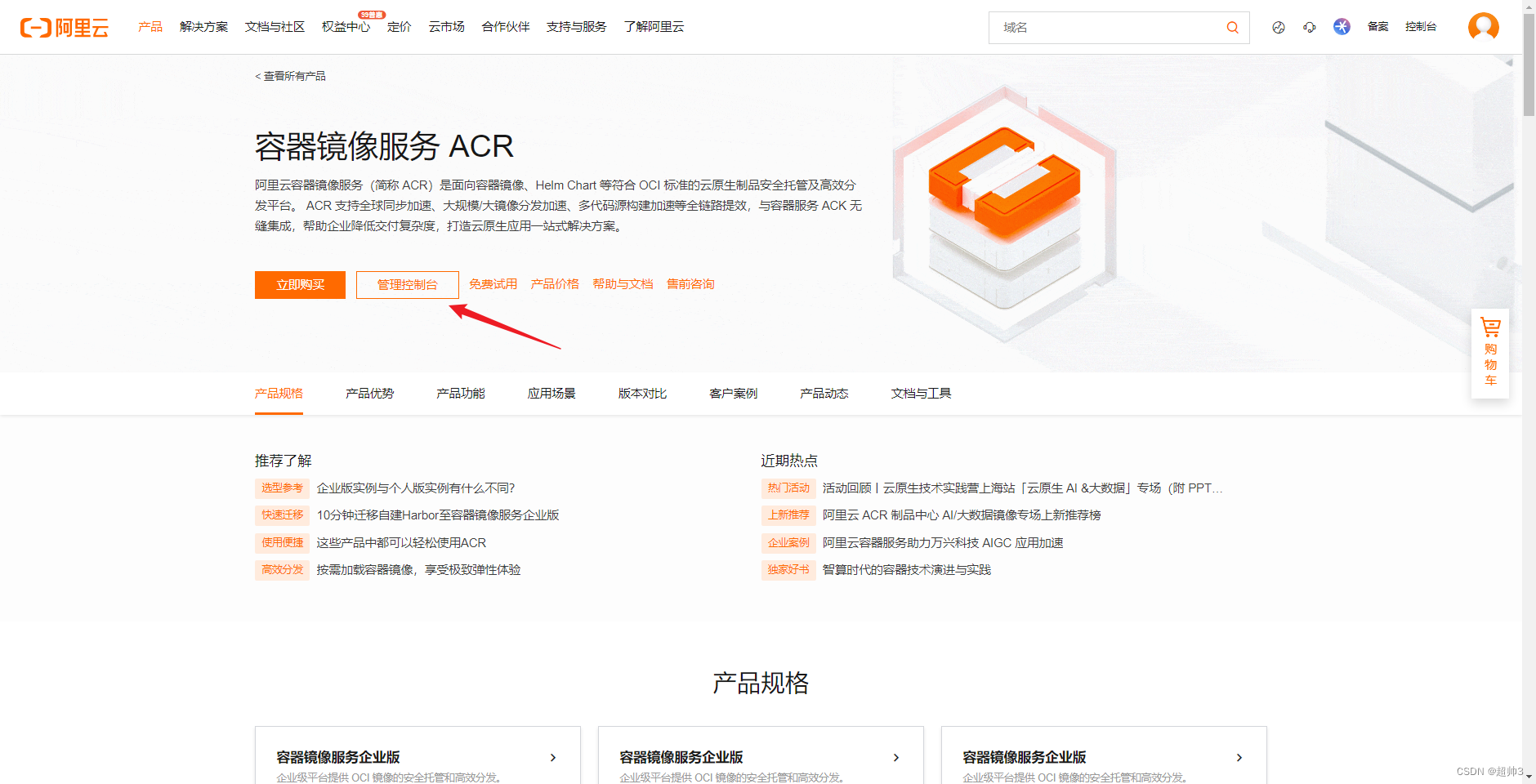1536x784 pixels.
Task: Expand the middle 容器镜像服务企业版 card arrow
Action: (896, 758)
